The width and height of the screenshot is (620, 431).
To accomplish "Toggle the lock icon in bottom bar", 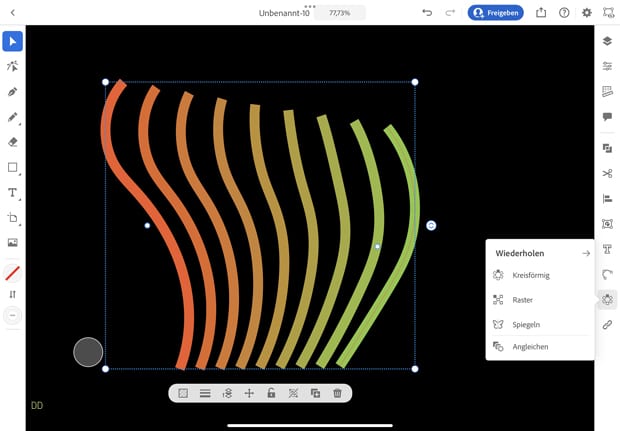I will click(271, 393).
